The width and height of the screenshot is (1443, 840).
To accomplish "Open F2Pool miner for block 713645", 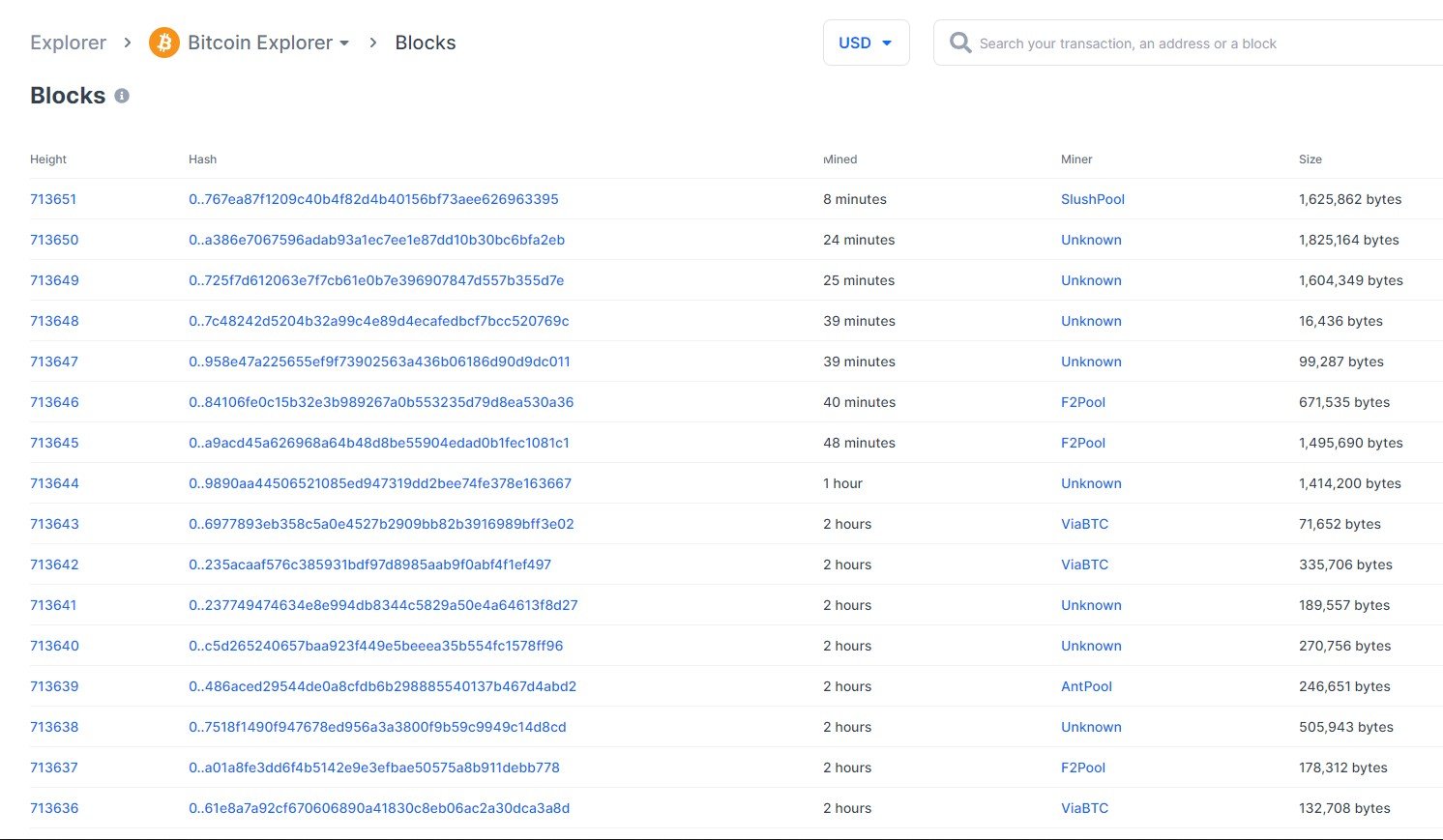I will [x=1083, y=443].
